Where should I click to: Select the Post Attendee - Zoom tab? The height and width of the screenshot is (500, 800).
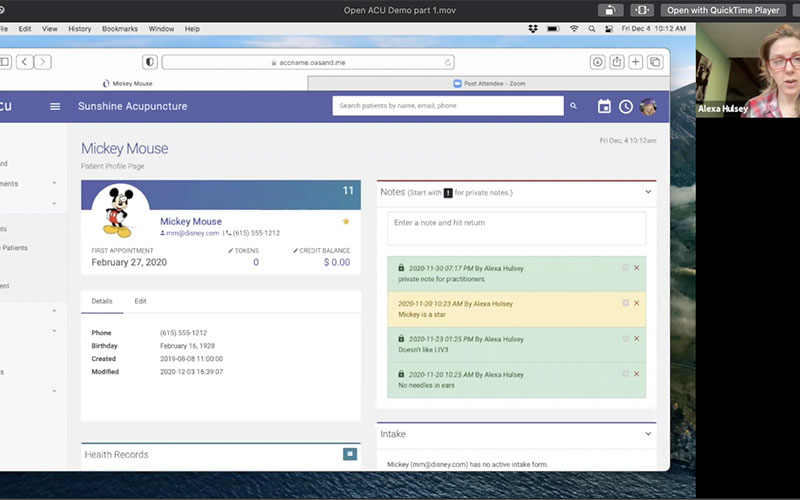[x=489, y=83]
